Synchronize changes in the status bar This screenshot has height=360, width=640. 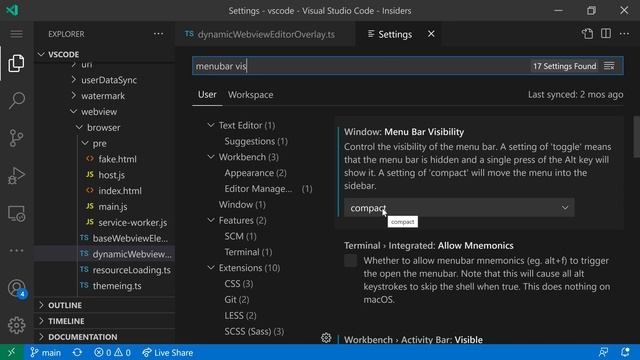pyautogui.click(x=77, y=352)
